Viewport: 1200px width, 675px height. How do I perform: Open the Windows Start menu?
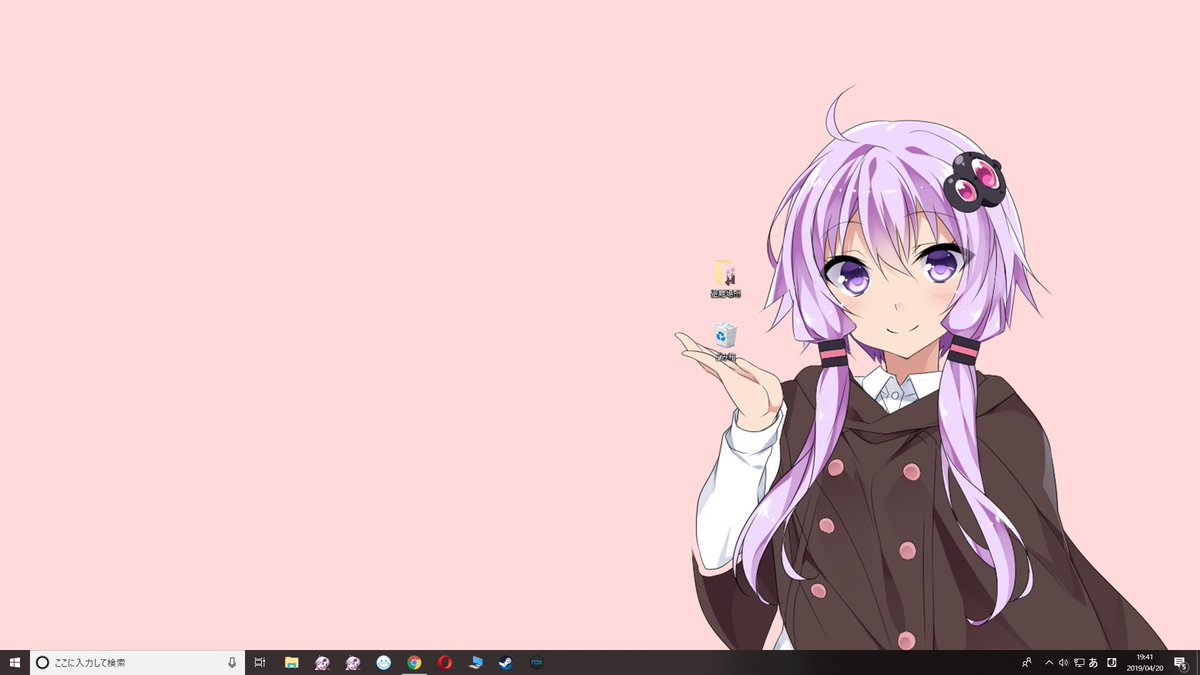click(15, 662)
